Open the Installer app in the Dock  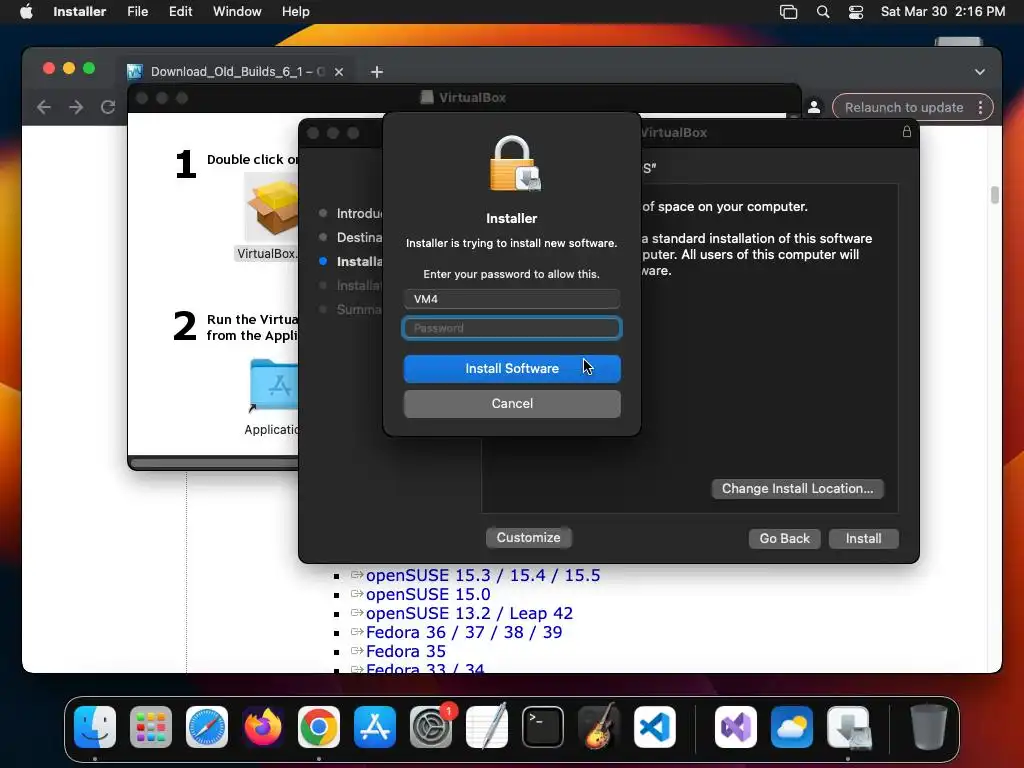pos(848,726)
